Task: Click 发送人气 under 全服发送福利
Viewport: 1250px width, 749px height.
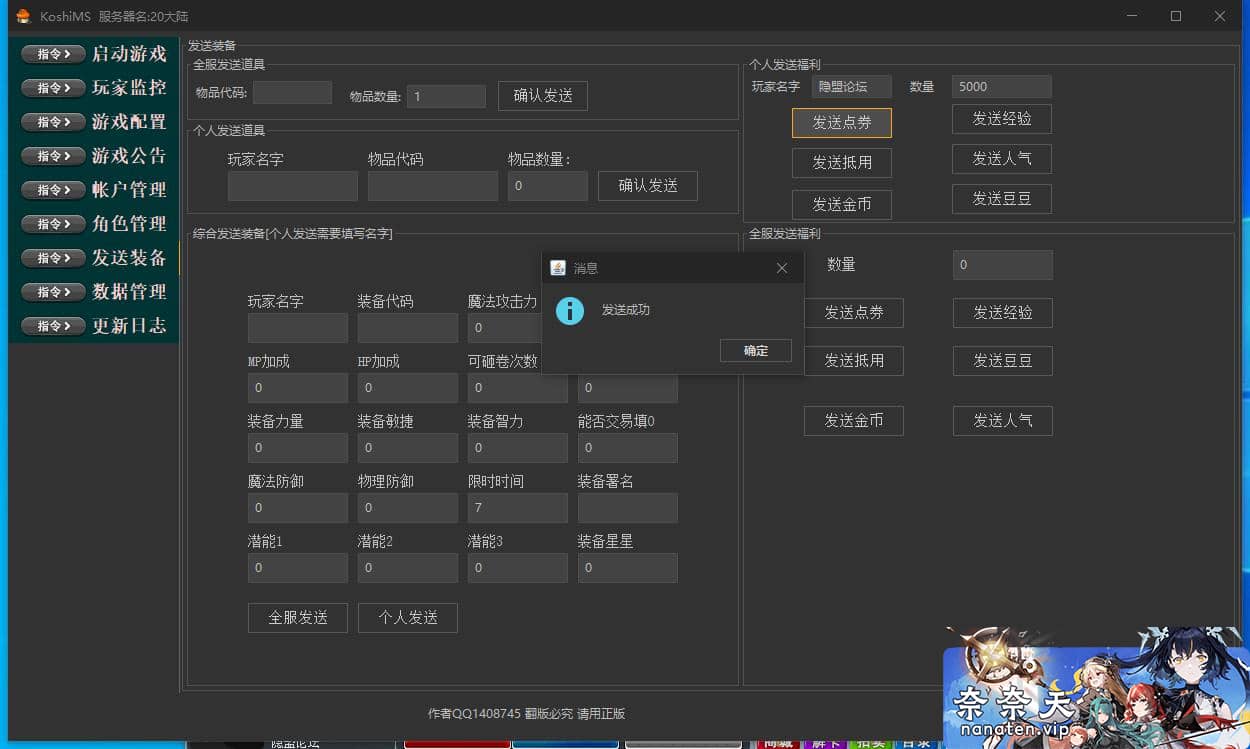Action: click(x=1003, y=421)
